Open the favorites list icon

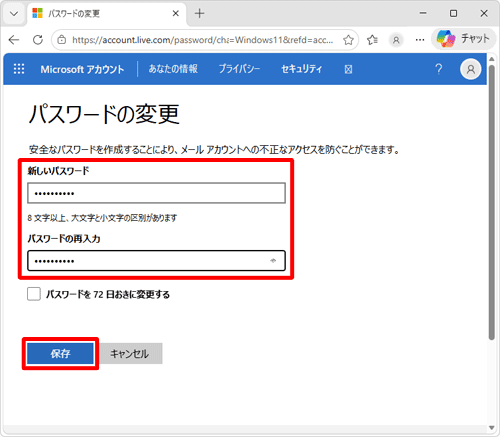point(372,40)
